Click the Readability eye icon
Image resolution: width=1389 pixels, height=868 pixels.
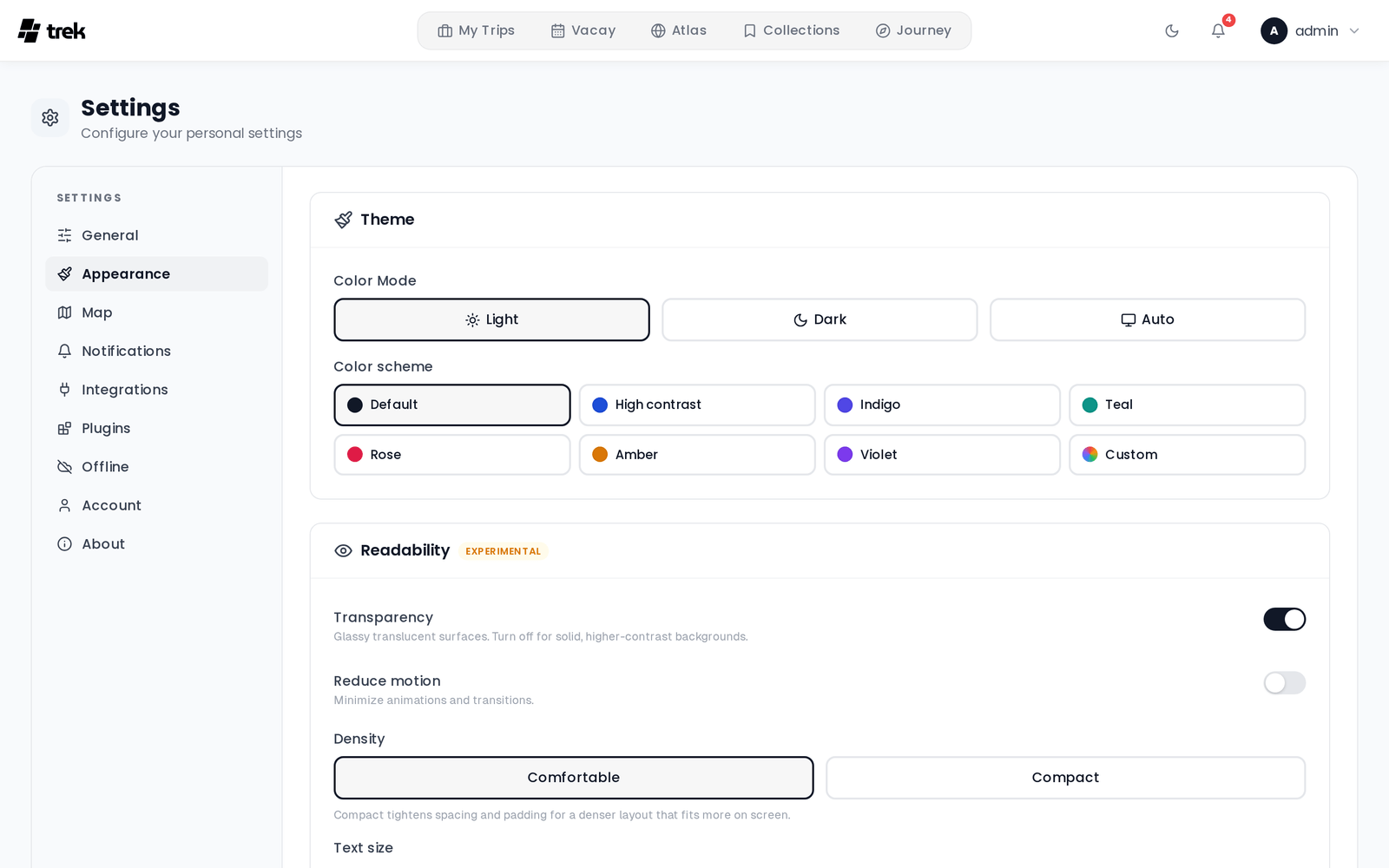pyautogui.click(x=344, y=550)
